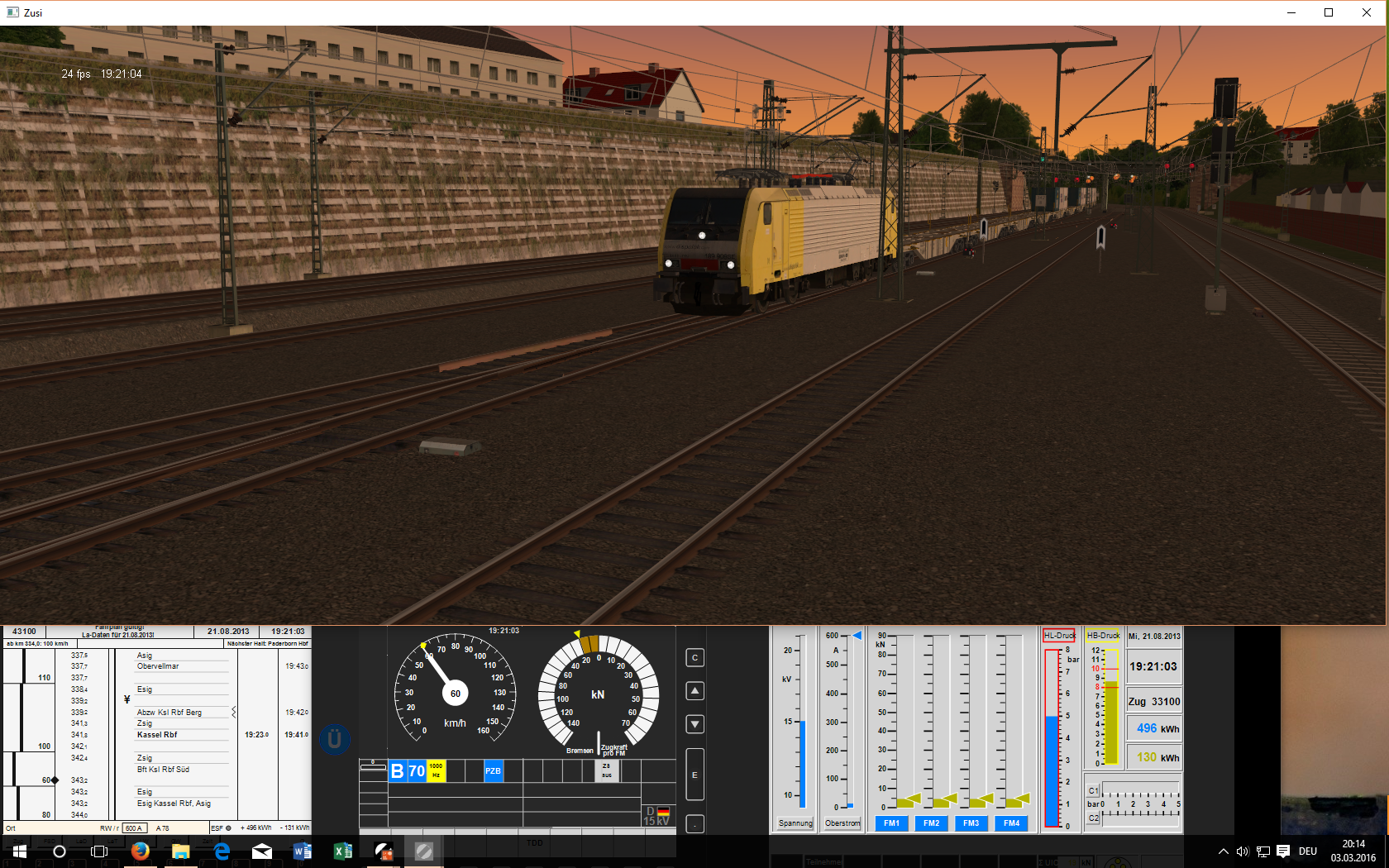
Task: Click the blue B indicator lamp
Action: click(398, 771)
